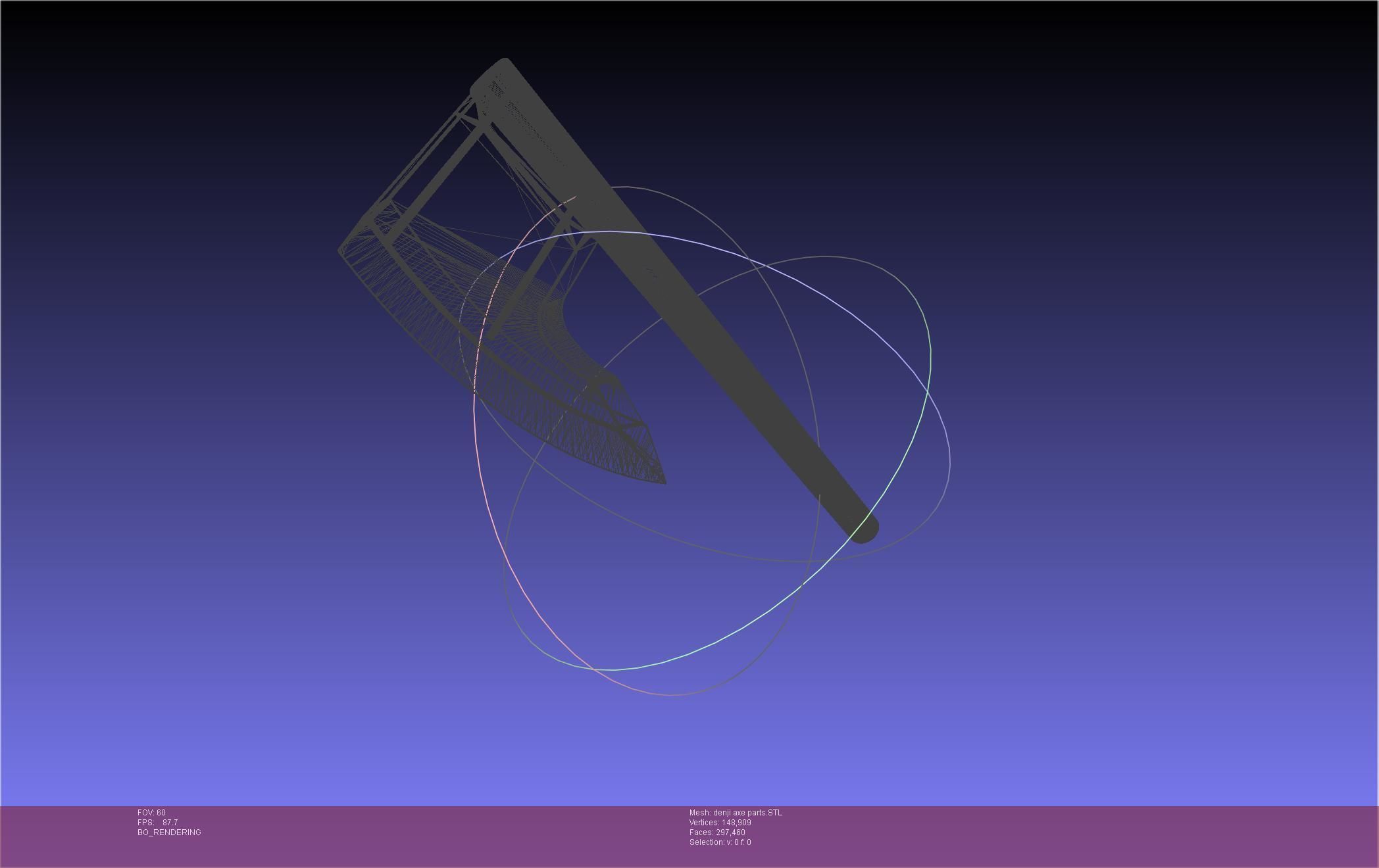
Task: Click the Vertices: 148,909 count
Action: [720, 823]
